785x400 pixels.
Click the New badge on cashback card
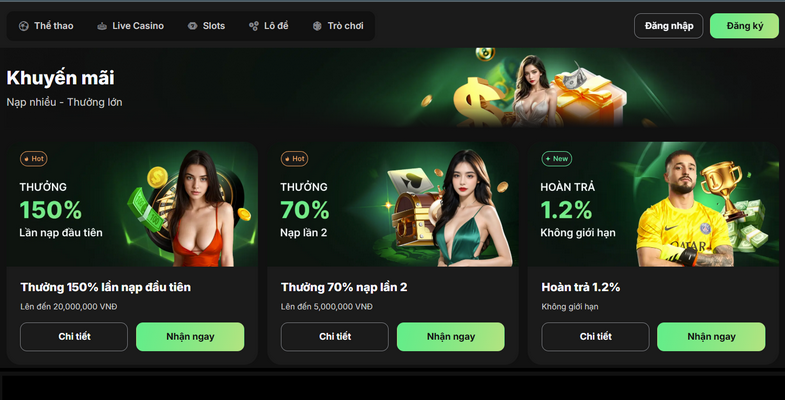(x=557, y=159)
